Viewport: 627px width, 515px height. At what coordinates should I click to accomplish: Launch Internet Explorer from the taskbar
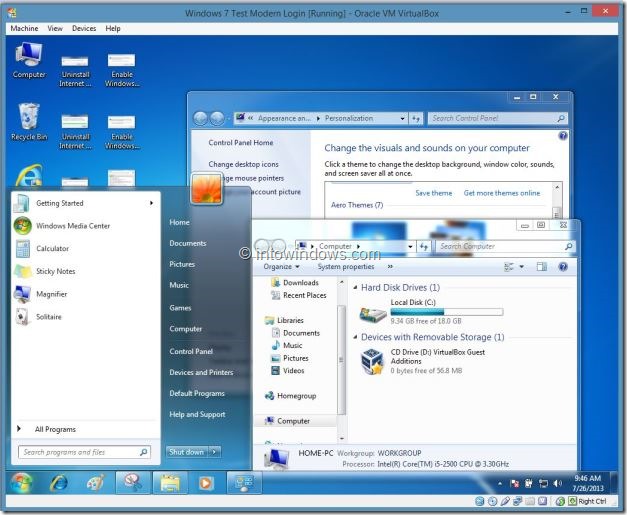pyautogui.click(x=58, y=483)
